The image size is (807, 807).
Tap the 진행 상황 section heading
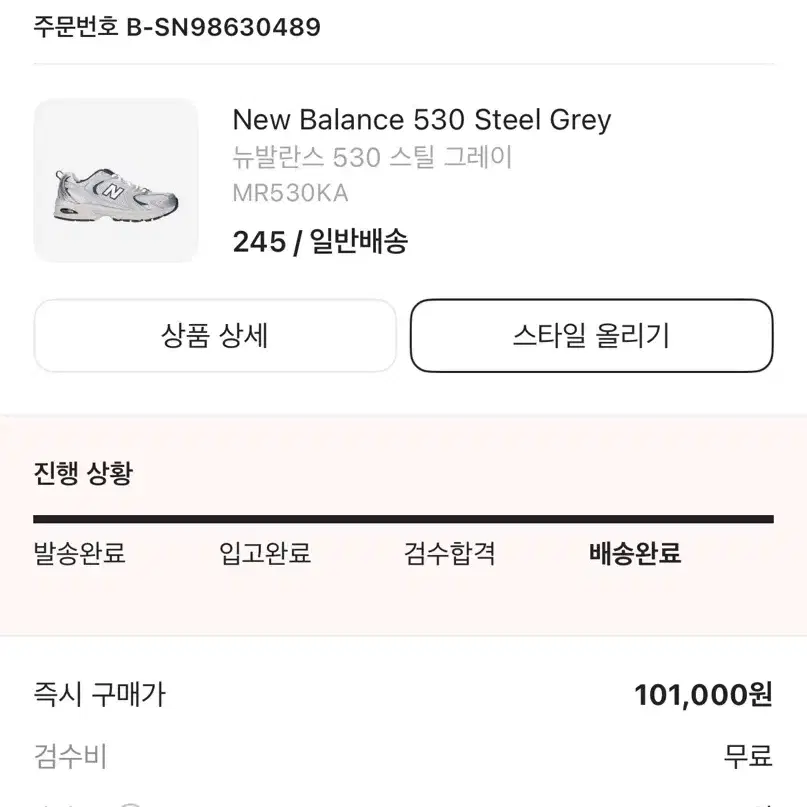click(83, 472)
